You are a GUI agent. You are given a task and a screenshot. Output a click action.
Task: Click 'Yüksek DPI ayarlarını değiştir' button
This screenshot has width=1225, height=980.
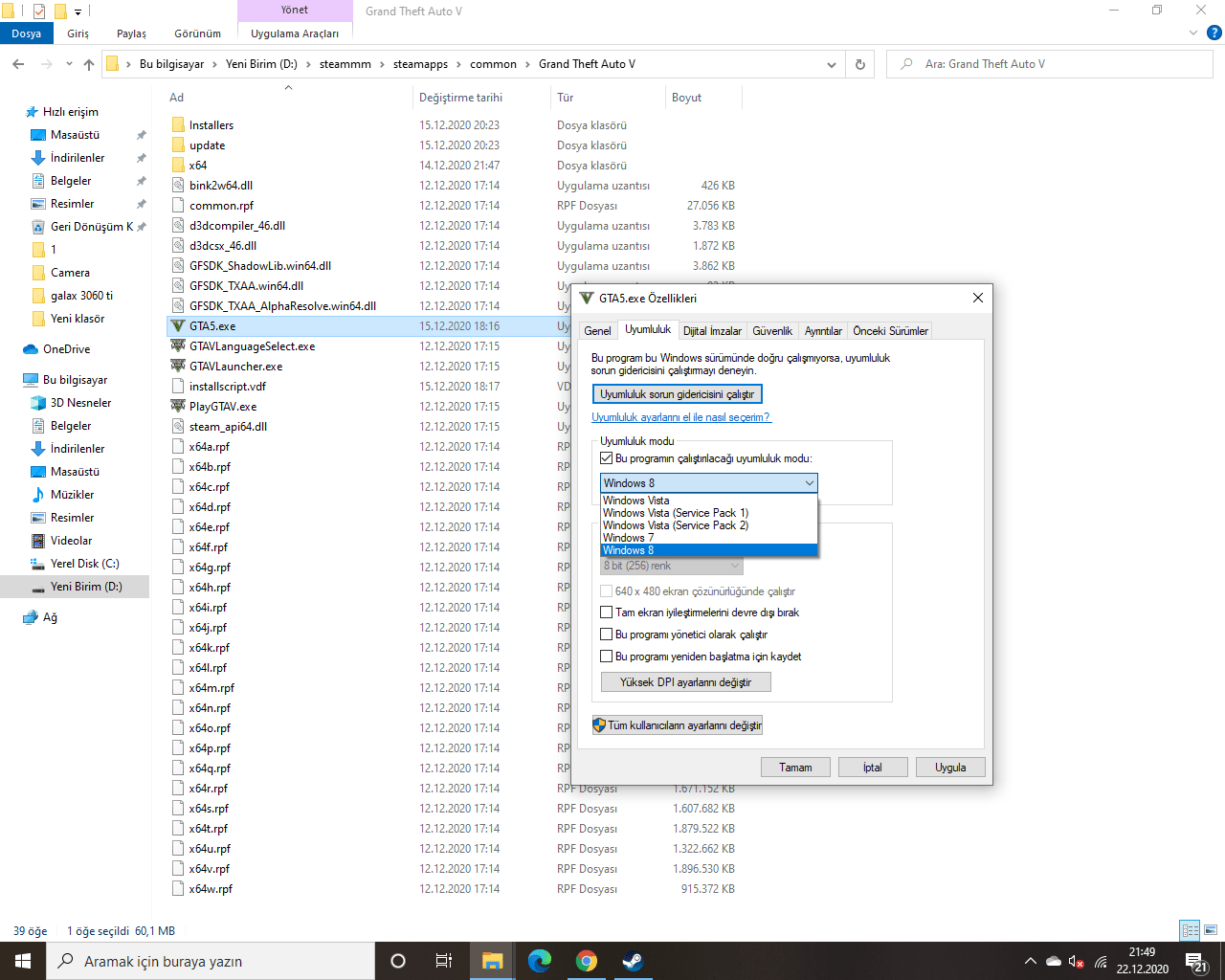click(686, 682)
